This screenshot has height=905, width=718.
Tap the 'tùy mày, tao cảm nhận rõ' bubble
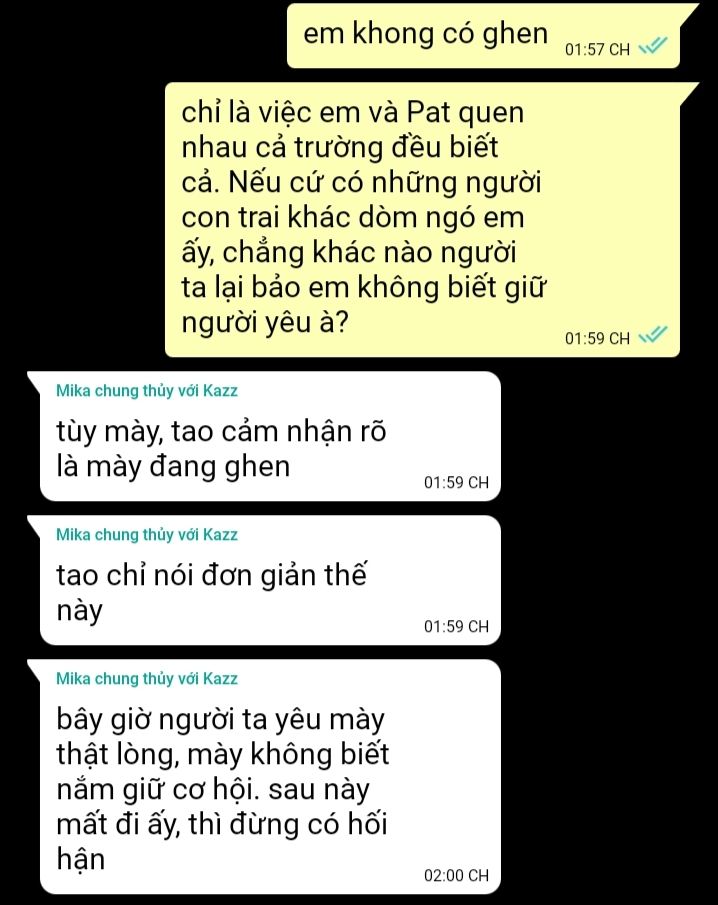tap(270, 436)
